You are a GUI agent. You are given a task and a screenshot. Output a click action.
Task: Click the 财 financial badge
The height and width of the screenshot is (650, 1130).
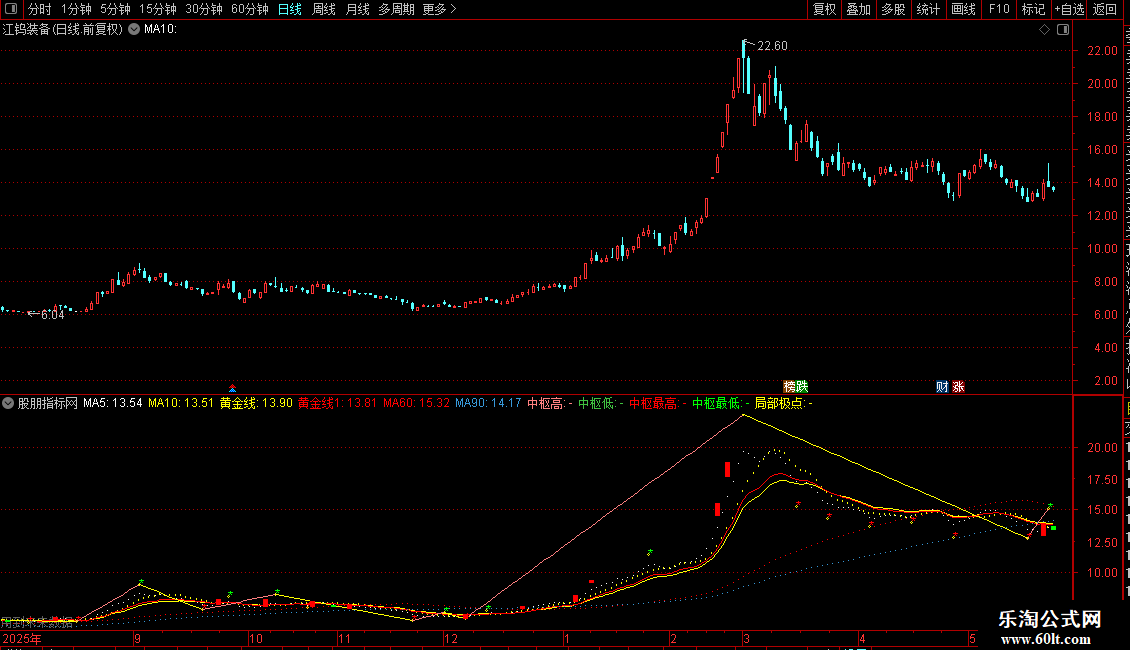[942, 387]
